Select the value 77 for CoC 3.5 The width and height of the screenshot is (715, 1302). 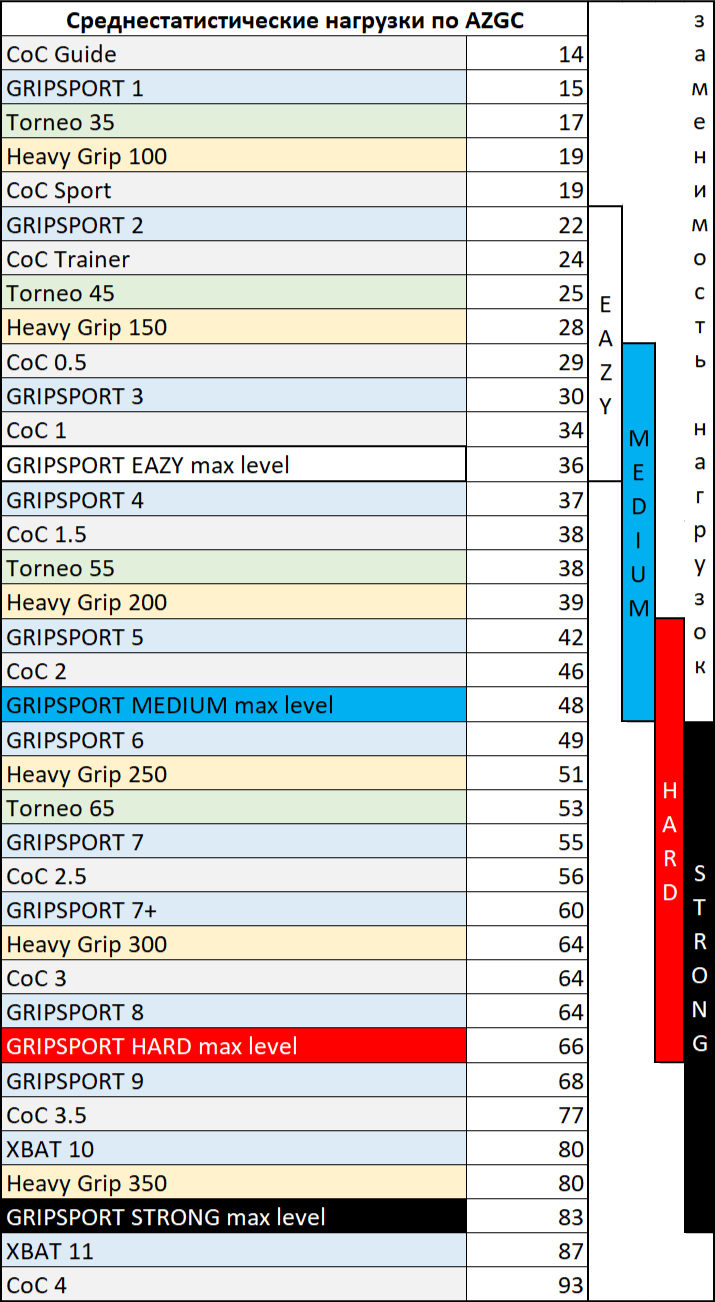[527, 1115]
